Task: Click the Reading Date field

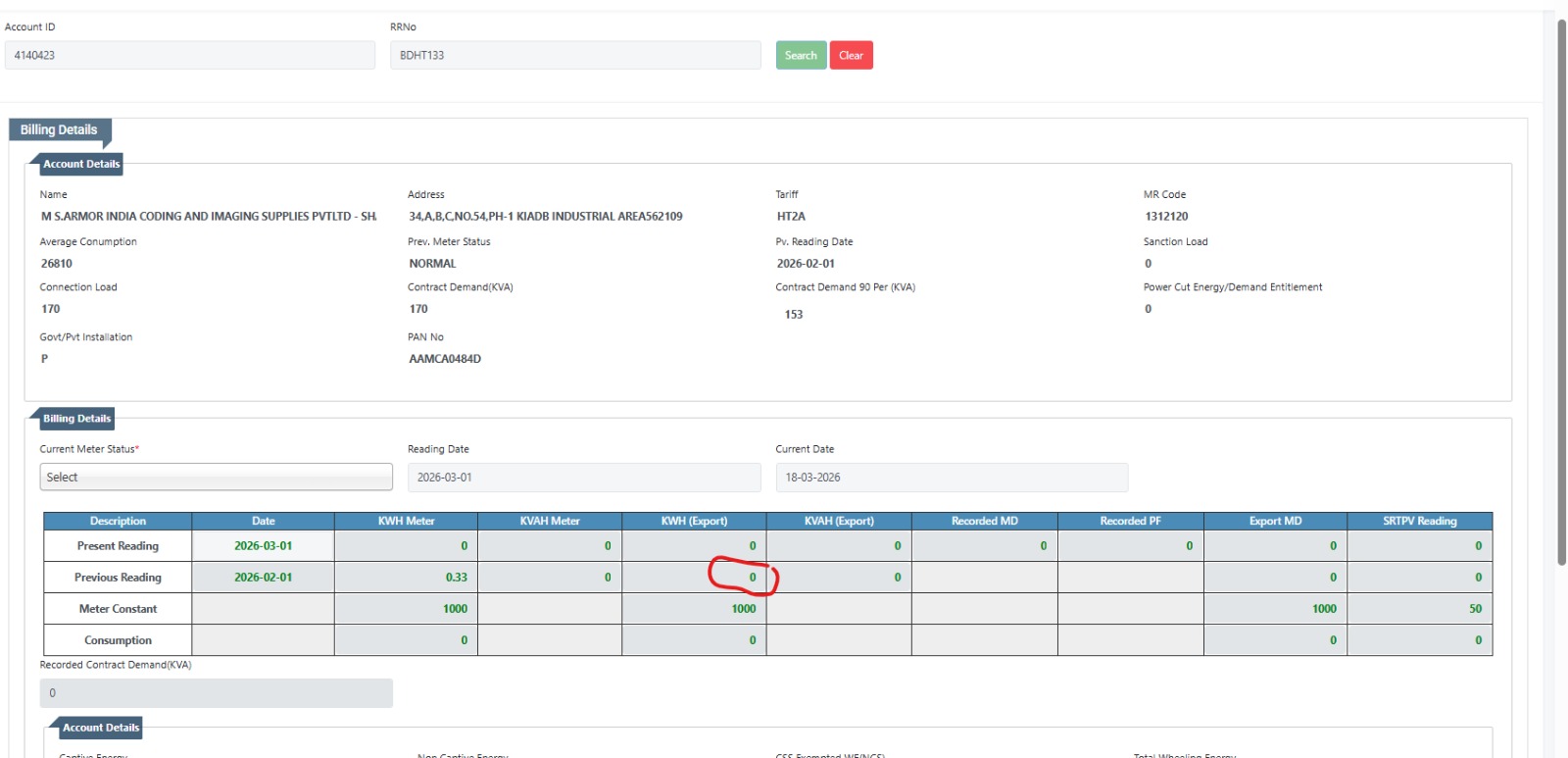Action: tap(584, 478)
